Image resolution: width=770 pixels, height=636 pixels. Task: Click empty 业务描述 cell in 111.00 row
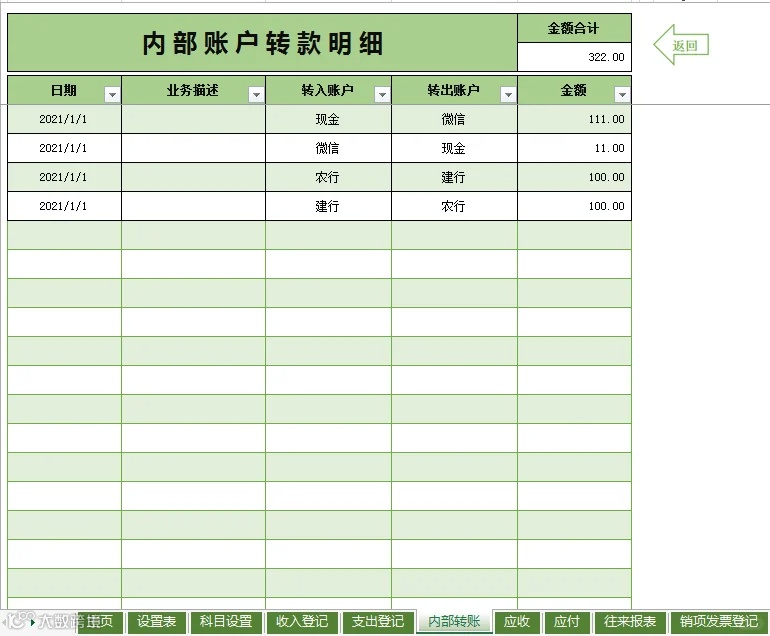193,119
